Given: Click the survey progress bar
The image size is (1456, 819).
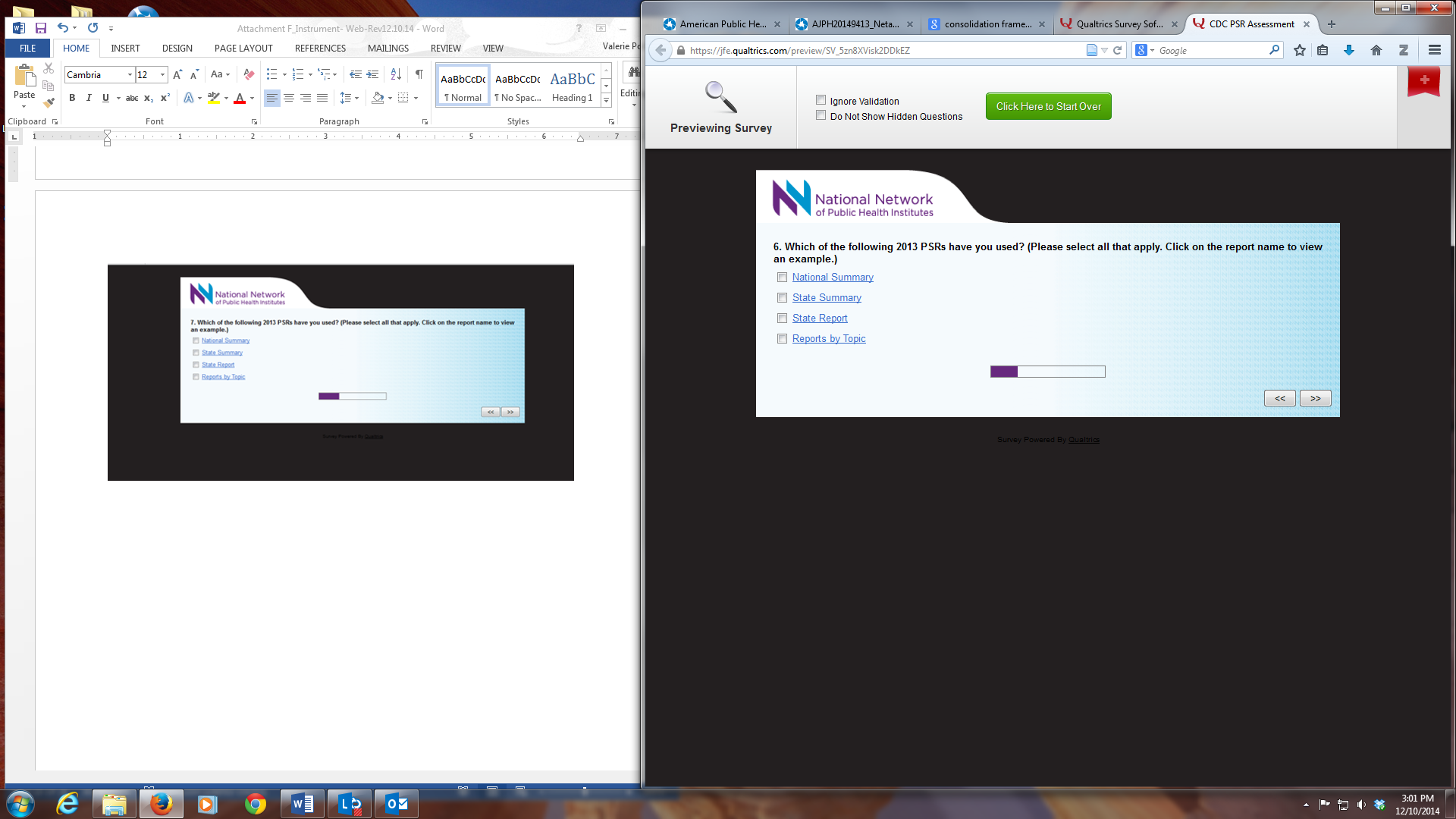Looking at the screenshot, I should (x=1047, y=372).
